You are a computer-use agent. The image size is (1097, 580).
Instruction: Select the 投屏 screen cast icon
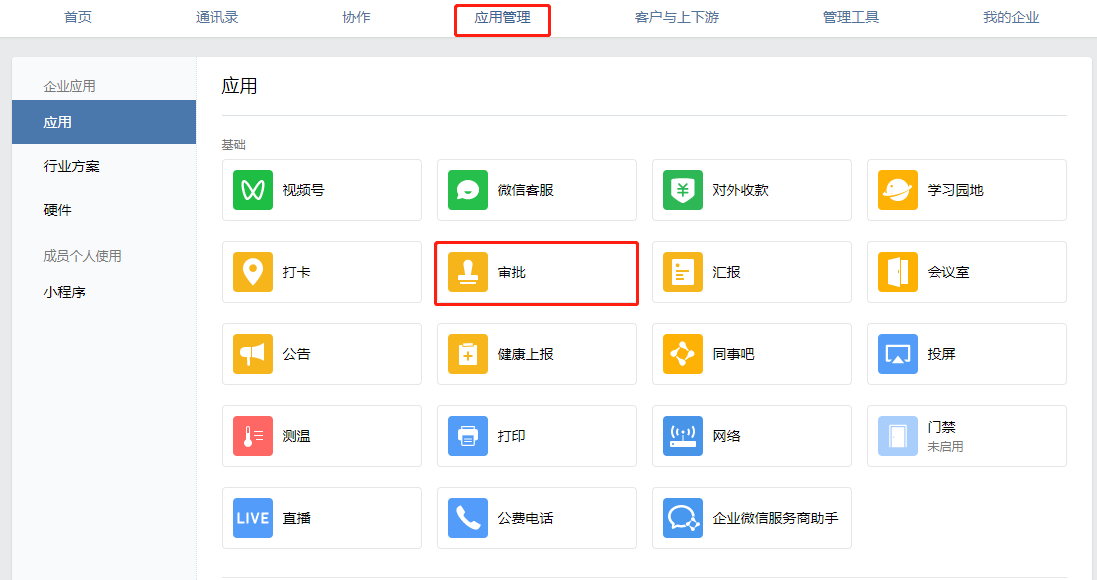[898, 354]
